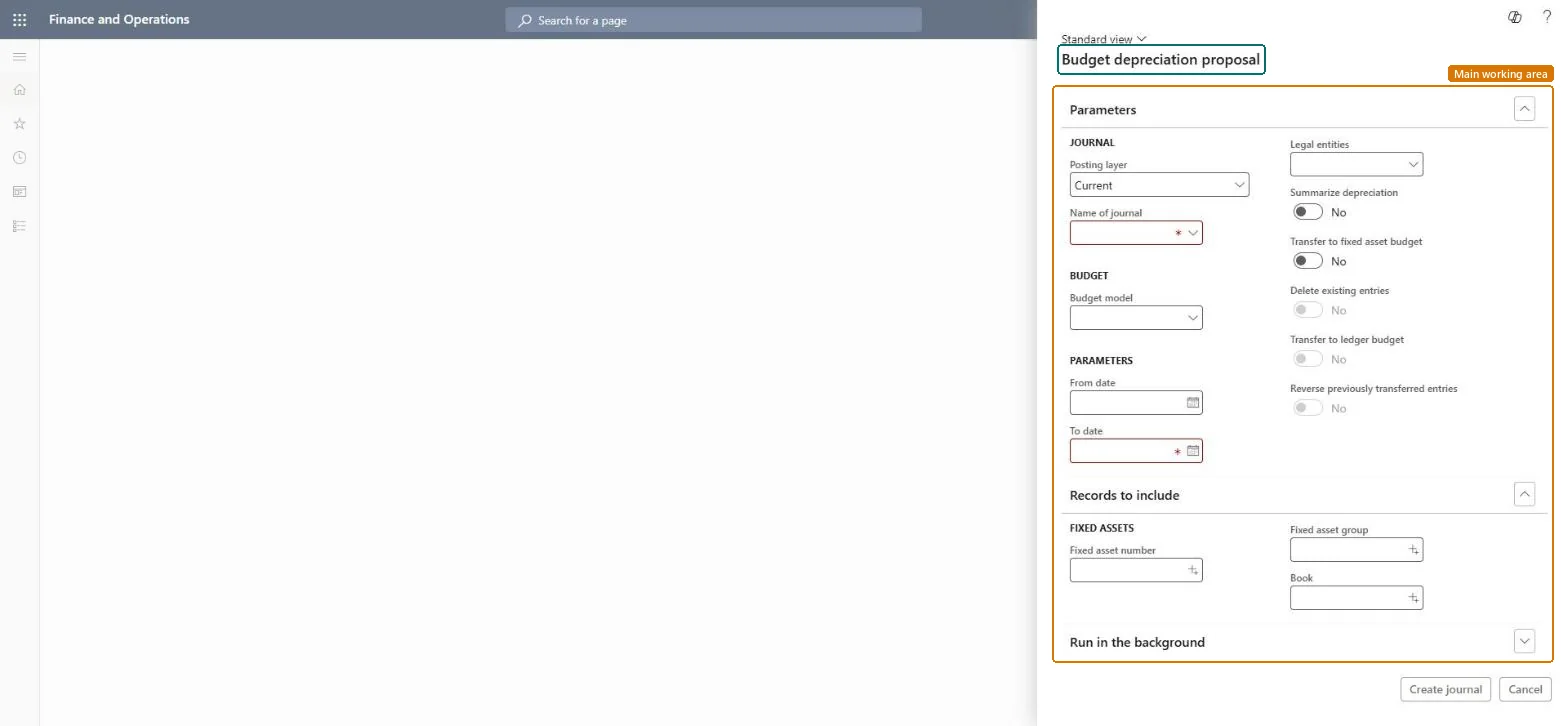Screen dimensions: 1568x726
Task: Go to Home via sidebar icon
Action: [x=19, y=90]
